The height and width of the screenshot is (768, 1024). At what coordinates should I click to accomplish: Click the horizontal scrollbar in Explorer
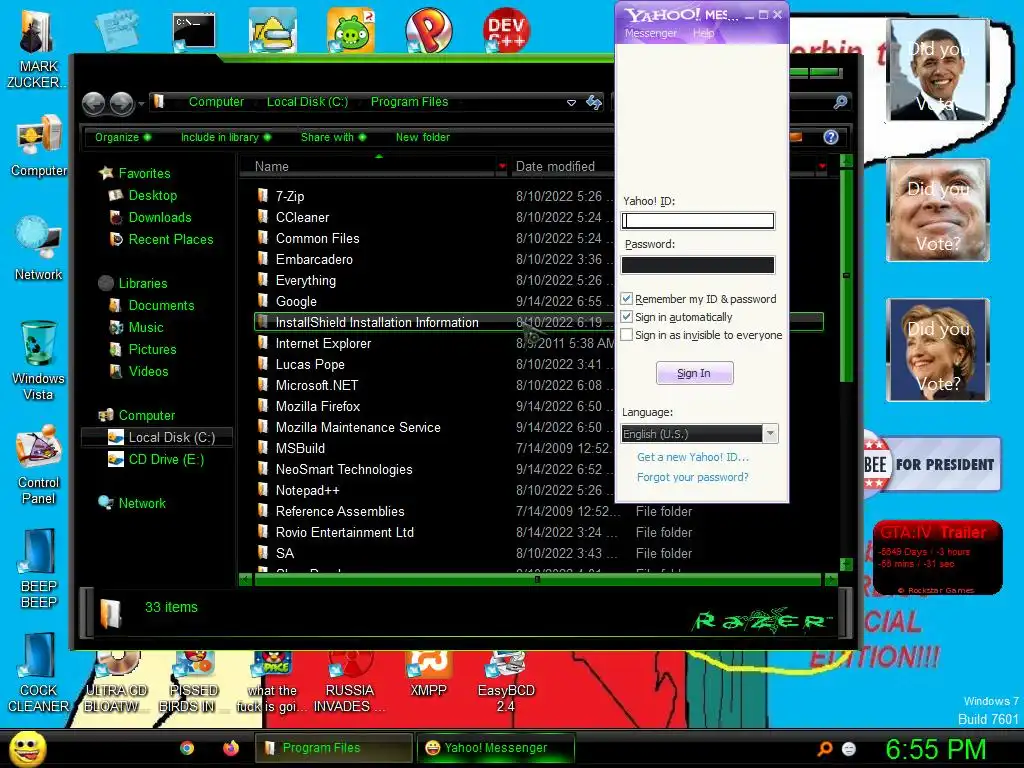click(x=537, y=579)
